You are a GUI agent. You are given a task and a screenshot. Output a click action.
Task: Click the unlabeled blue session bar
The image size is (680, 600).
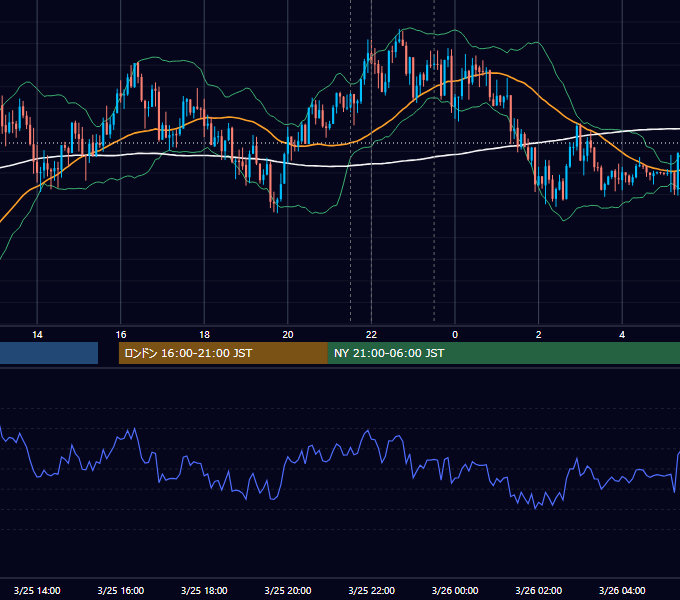49,353
